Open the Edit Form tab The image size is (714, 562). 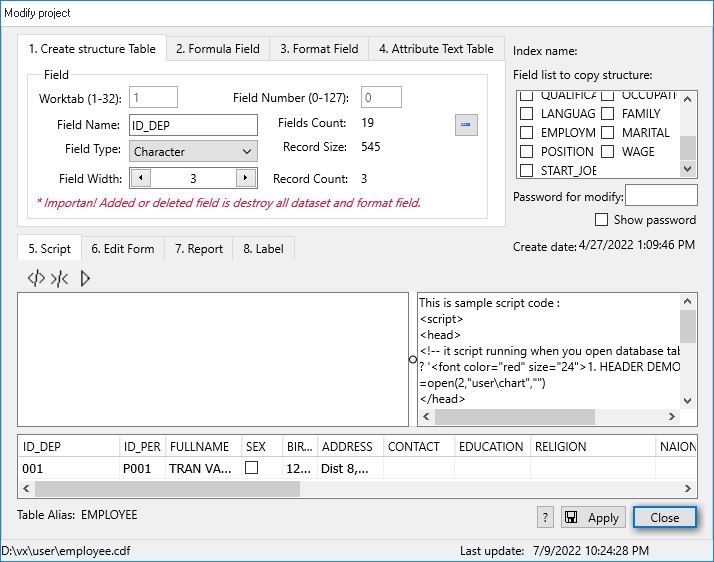pyautogui.click(x=122, y=249)
